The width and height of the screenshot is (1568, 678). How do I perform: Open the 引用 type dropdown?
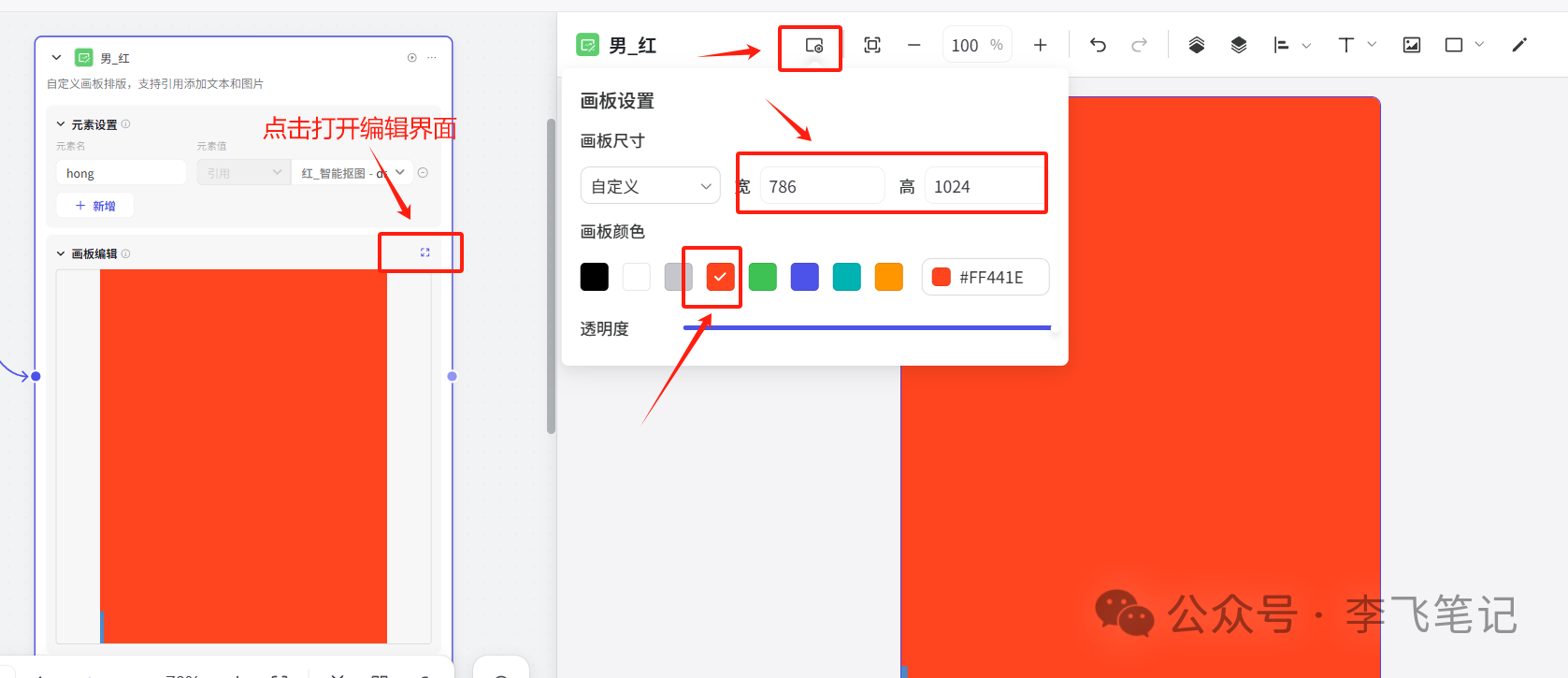[x=244, y=173]
